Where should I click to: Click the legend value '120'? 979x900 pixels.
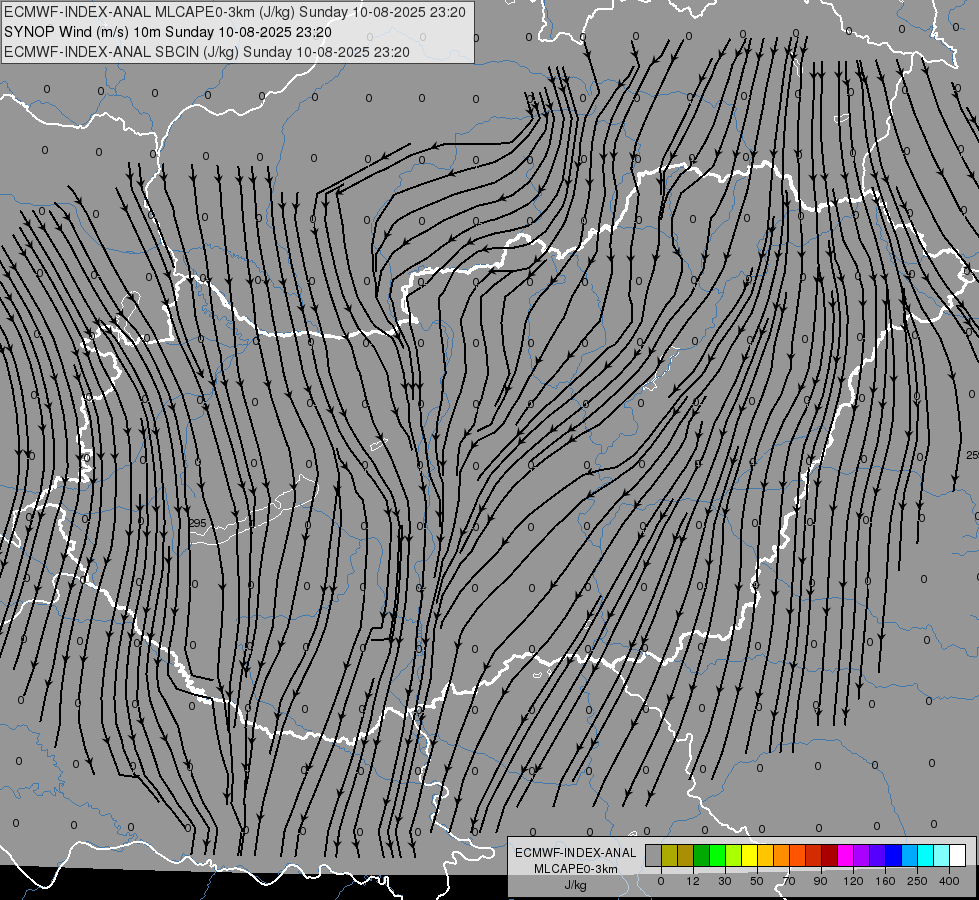(x=853, y=881)
